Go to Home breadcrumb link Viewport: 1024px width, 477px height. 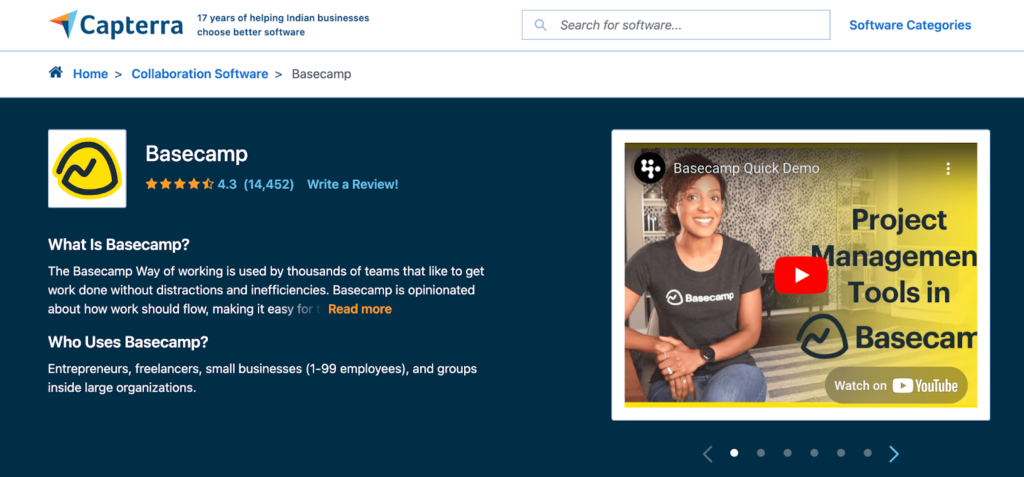coord(90,74)
